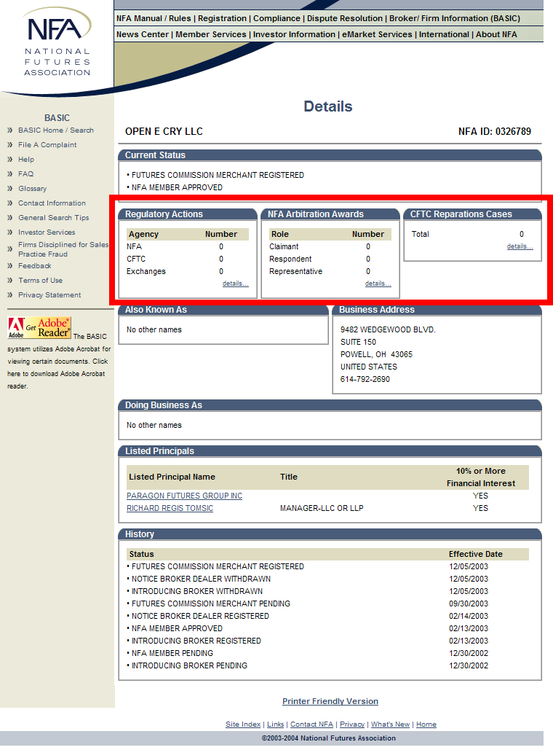Viewport: 553px width, 750px height.
Task: Click arrow icon beside File A Complaint
Action: point(10,144)
